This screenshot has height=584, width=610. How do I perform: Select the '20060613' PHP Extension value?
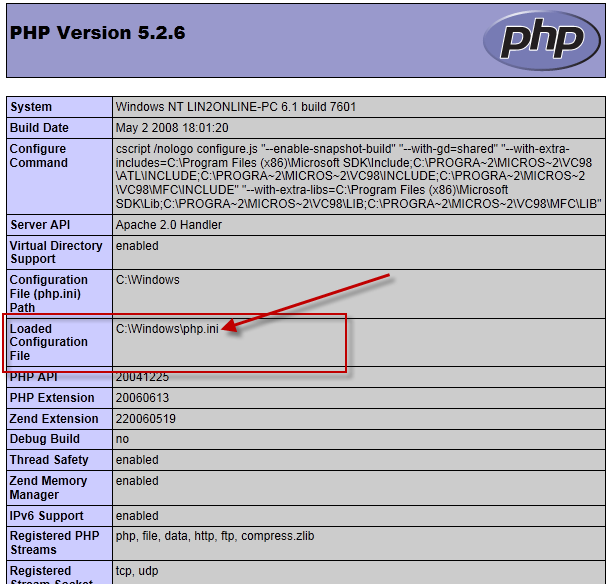click(x=142, y=398)
